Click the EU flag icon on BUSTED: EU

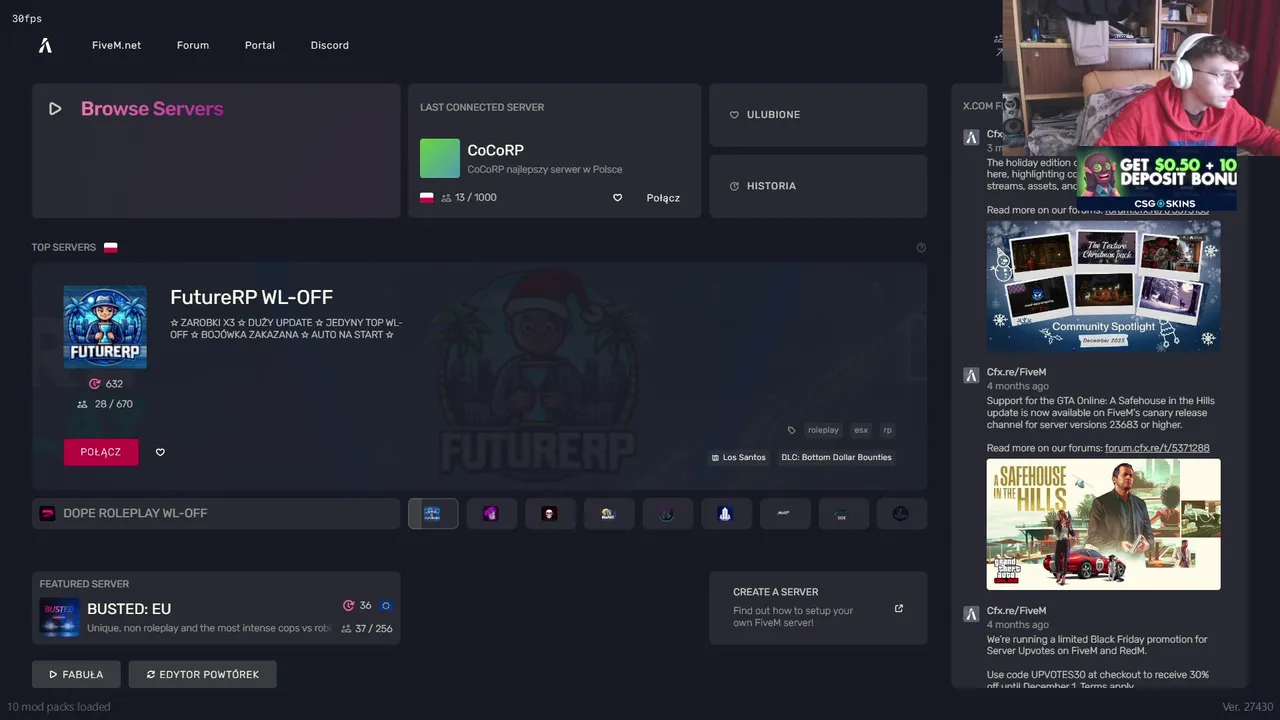pos(386,605)
